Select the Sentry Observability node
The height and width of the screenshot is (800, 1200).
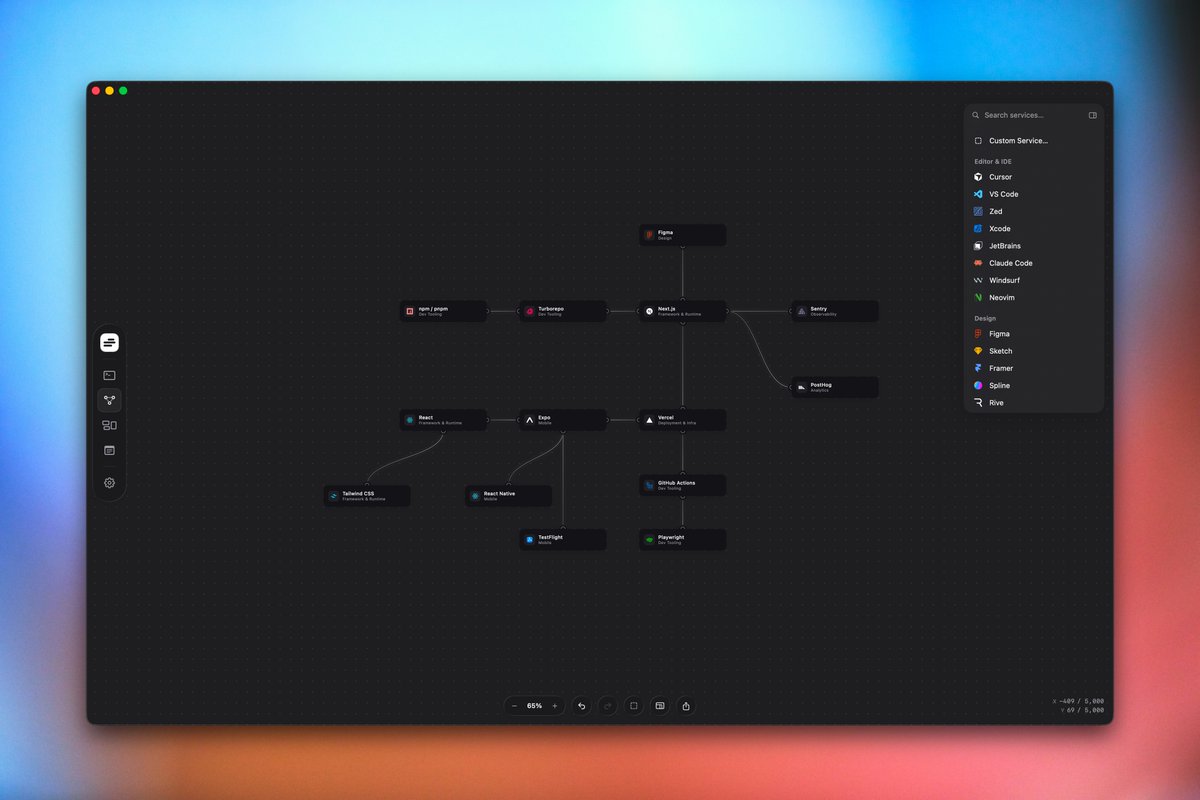(x=835, y=311)
